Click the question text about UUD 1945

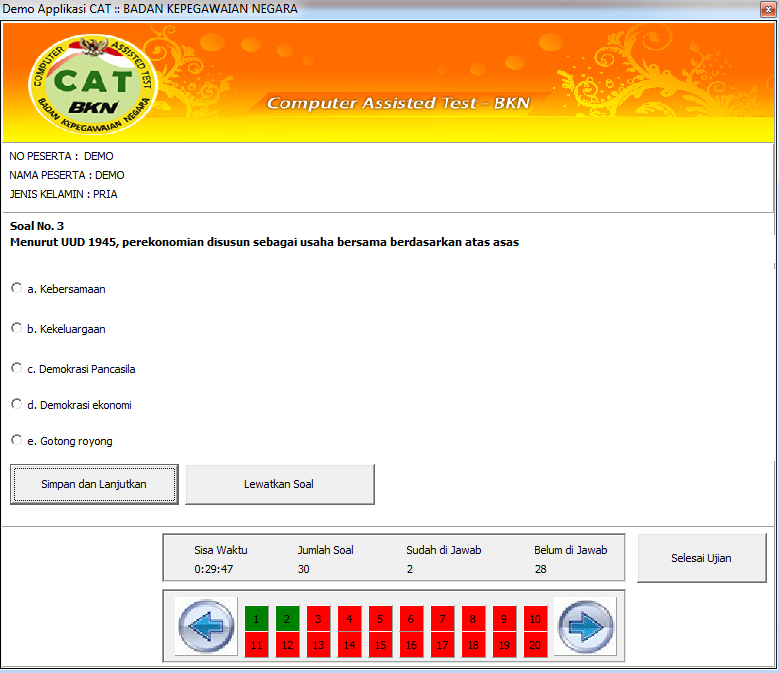(264, 242)
